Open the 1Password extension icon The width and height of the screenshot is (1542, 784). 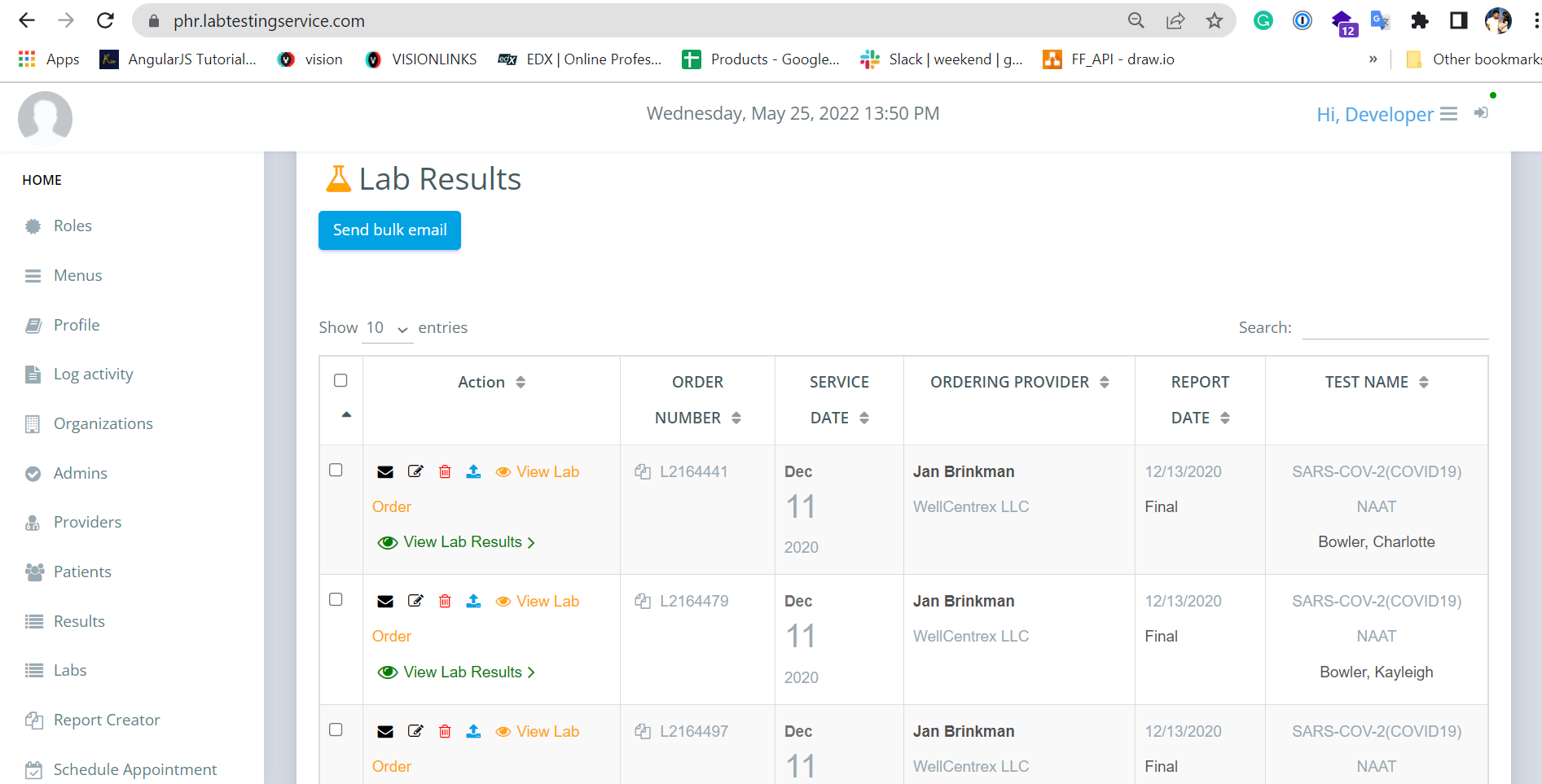(x=1302, y=20)
